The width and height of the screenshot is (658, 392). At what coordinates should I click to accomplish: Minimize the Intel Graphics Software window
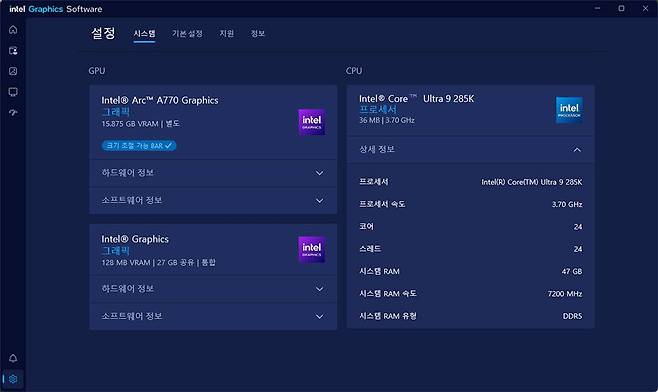pos(598,8)
